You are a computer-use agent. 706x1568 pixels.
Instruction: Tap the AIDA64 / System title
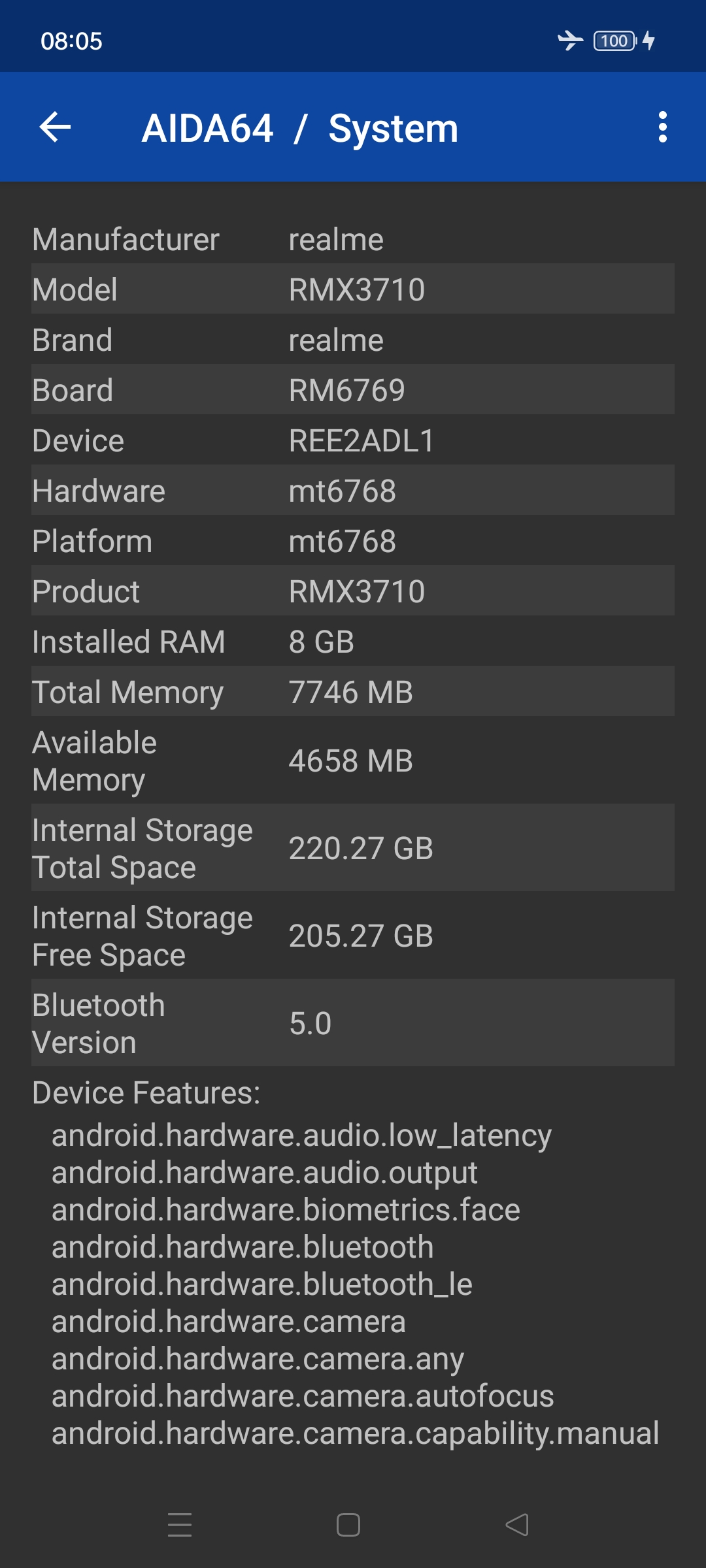(x=300, y=128)
